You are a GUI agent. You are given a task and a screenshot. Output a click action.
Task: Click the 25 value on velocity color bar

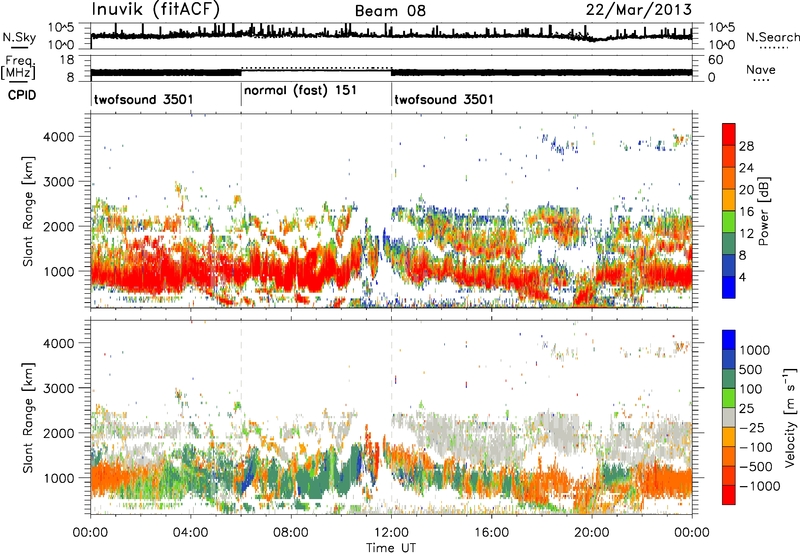click(747, 409)
